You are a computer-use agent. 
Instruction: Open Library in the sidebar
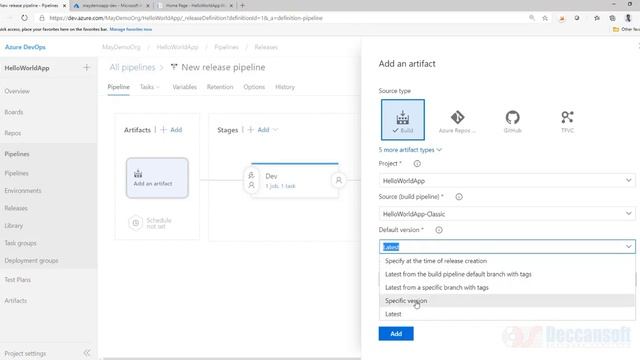pos(13,226)
